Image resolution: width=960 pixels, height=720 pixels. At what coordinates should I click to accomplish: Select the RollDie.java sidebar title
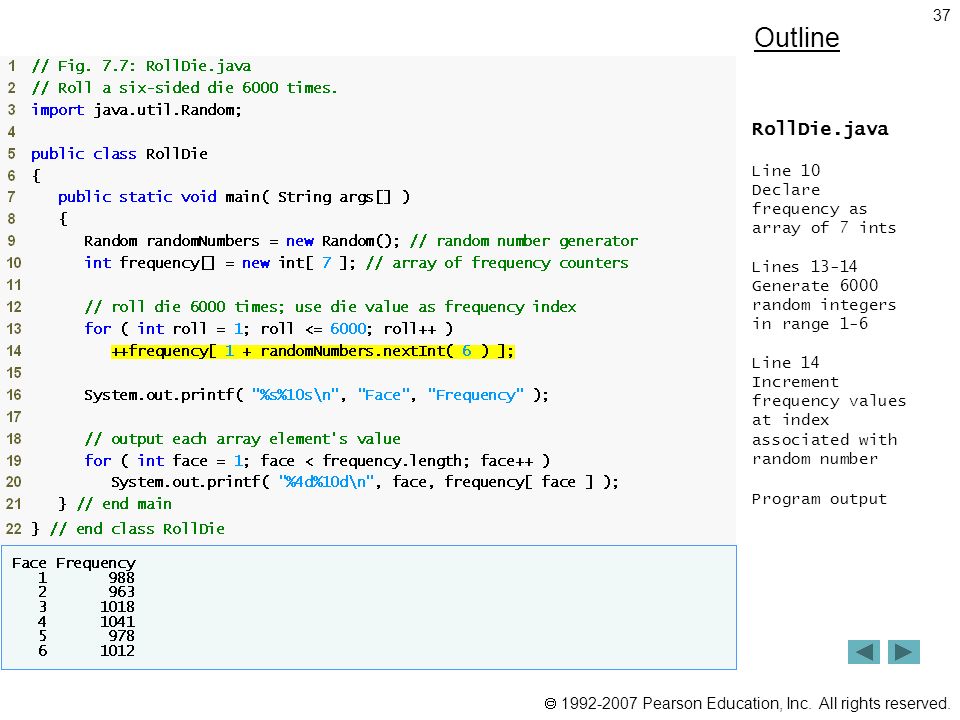820,129
